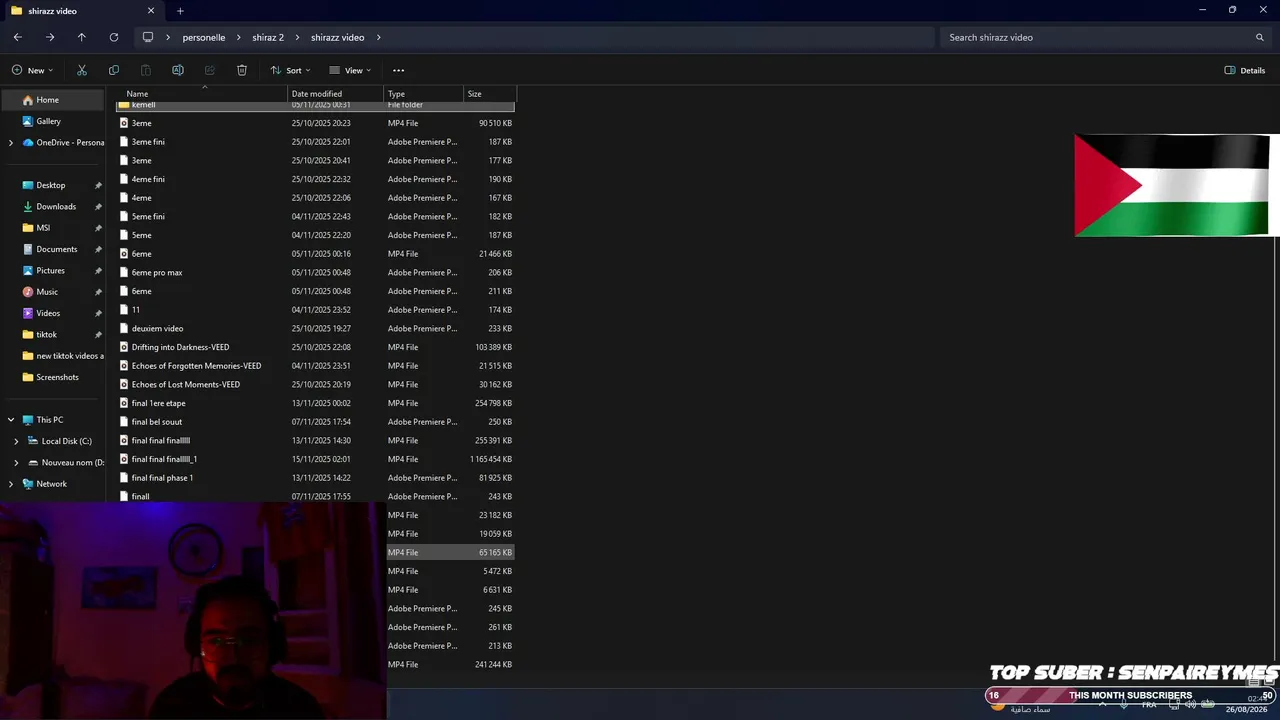Expand the Network tree node
This screenshot has width=1280, height=720.
(11, 484)
